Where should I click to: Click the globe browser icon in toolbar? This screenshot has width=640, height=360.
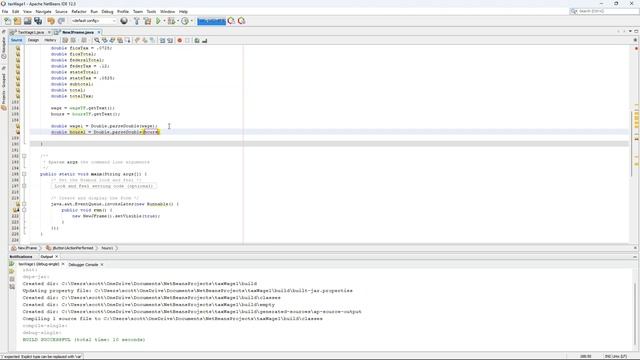[x=124, y=21]
